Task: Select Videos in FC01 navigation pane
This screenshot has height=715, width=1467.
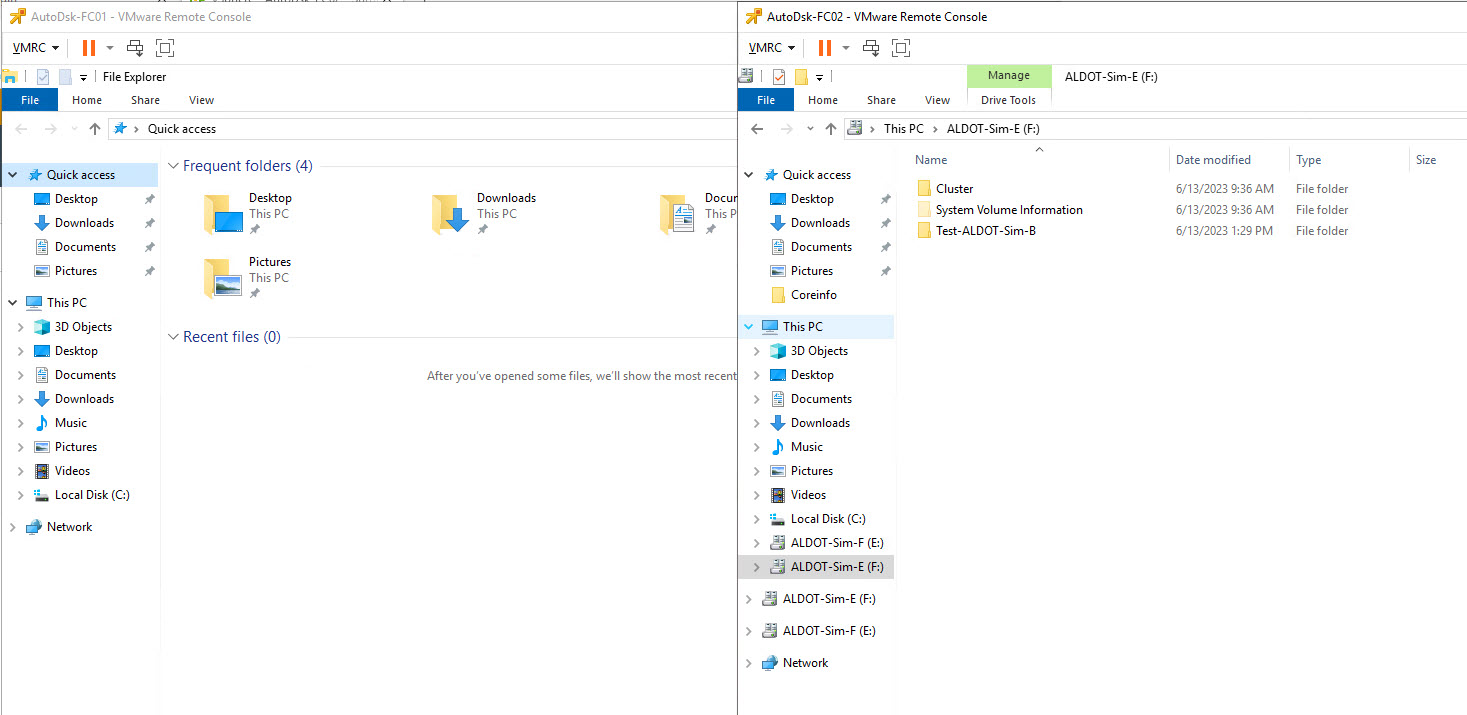Action: click(72, 471)
